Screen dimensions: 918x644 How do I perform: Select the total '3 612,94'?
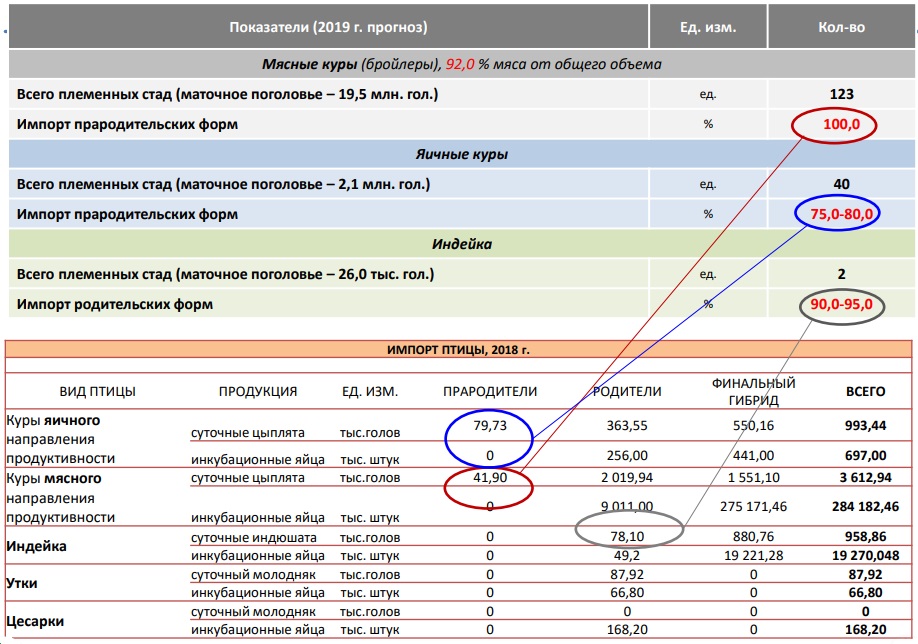click(x=865, y=477)
